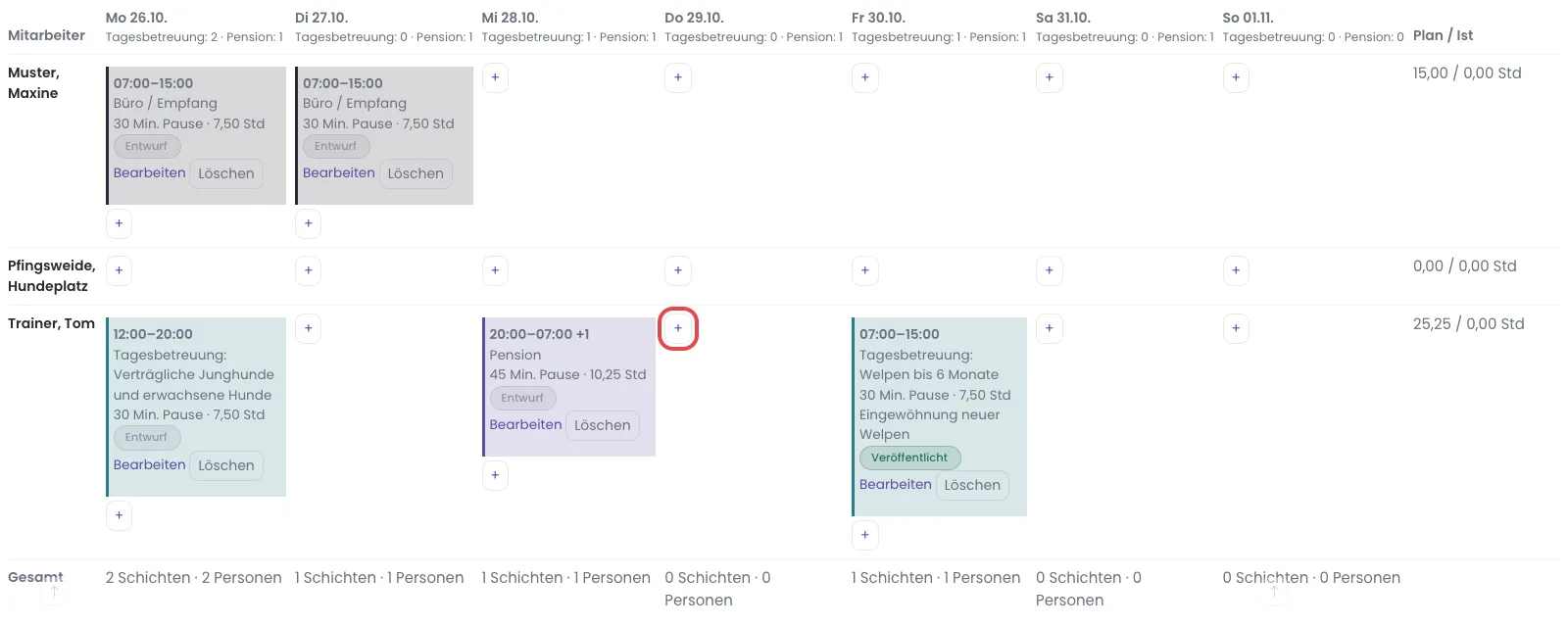Image resolution: width=1568 pixels, height=627 pixels.
Task: Add shift for Pfingsweide, Hundeplatz on Do 29.10.
Action: point(678,270)
